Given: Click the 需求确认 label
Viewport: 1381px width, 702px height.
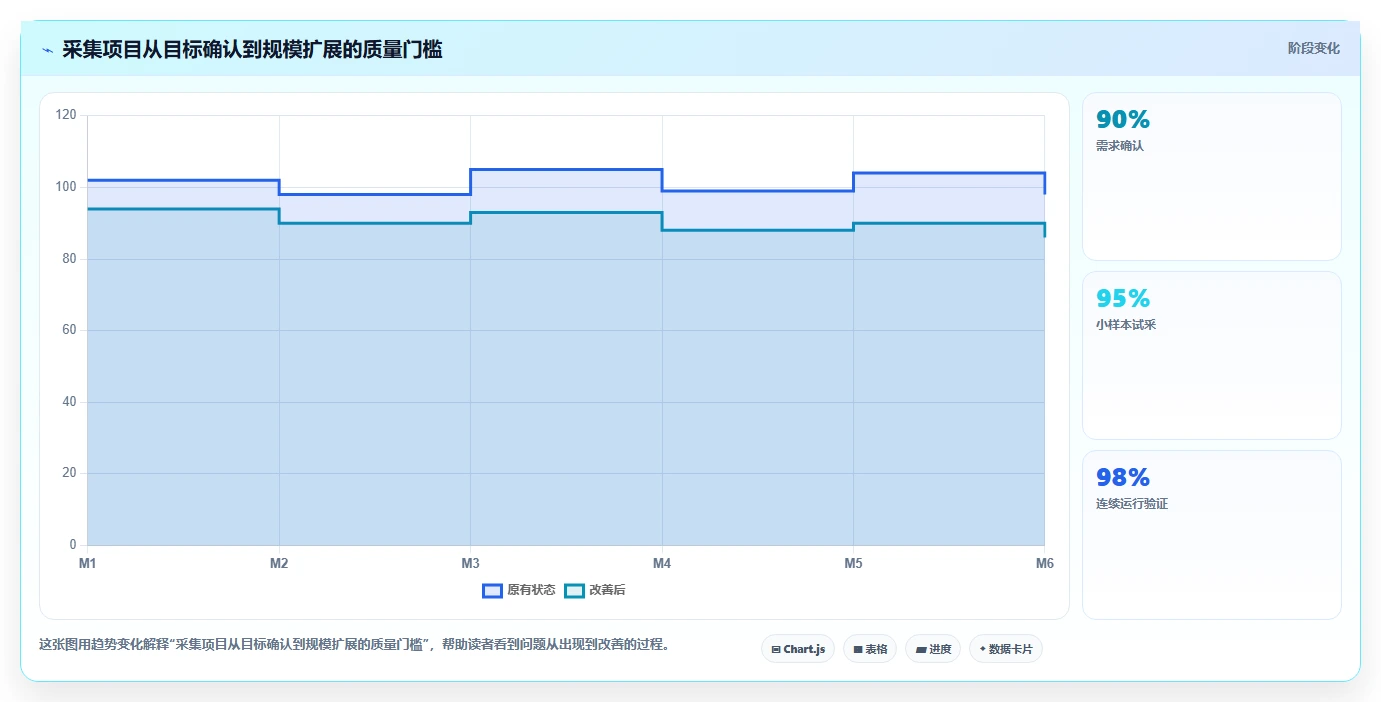Looking at the screenshot, I should [1120, 146].
